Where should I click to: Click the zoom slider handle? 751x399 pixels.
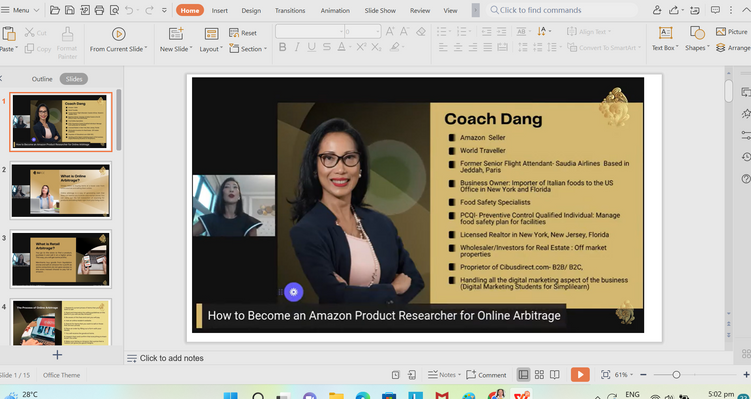676,375
